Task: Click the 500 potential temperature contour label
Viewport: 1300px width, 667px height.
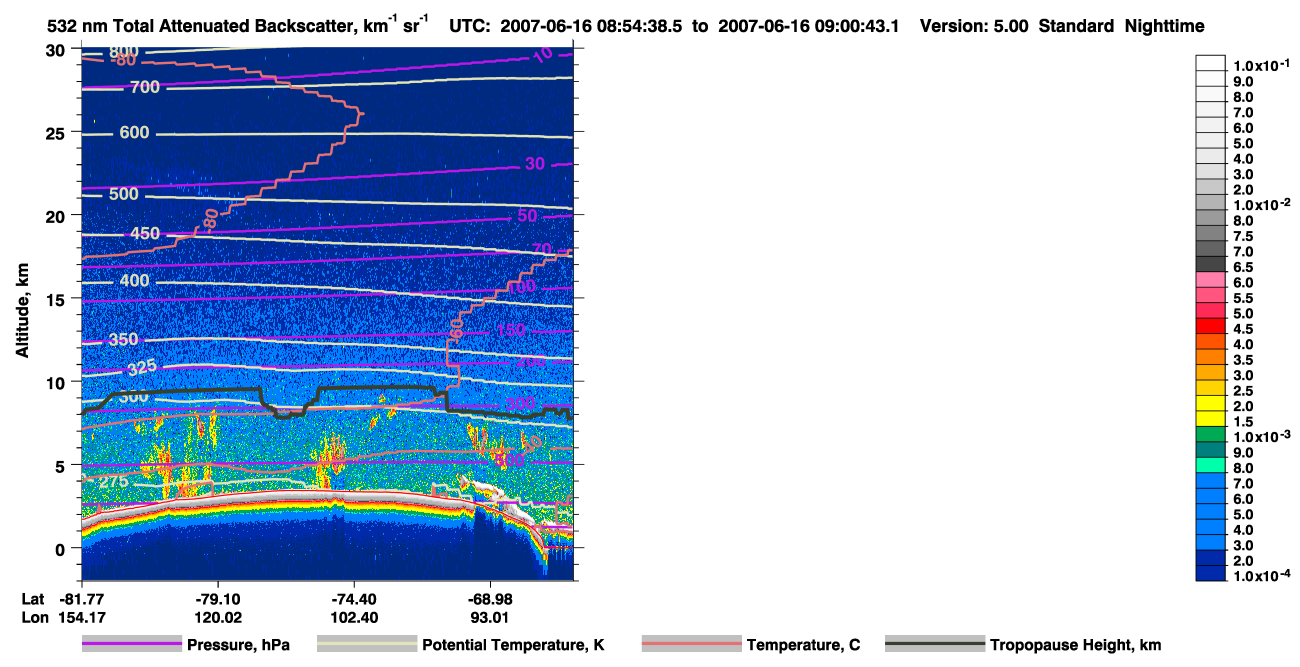Action: click(x=124, y=194)
